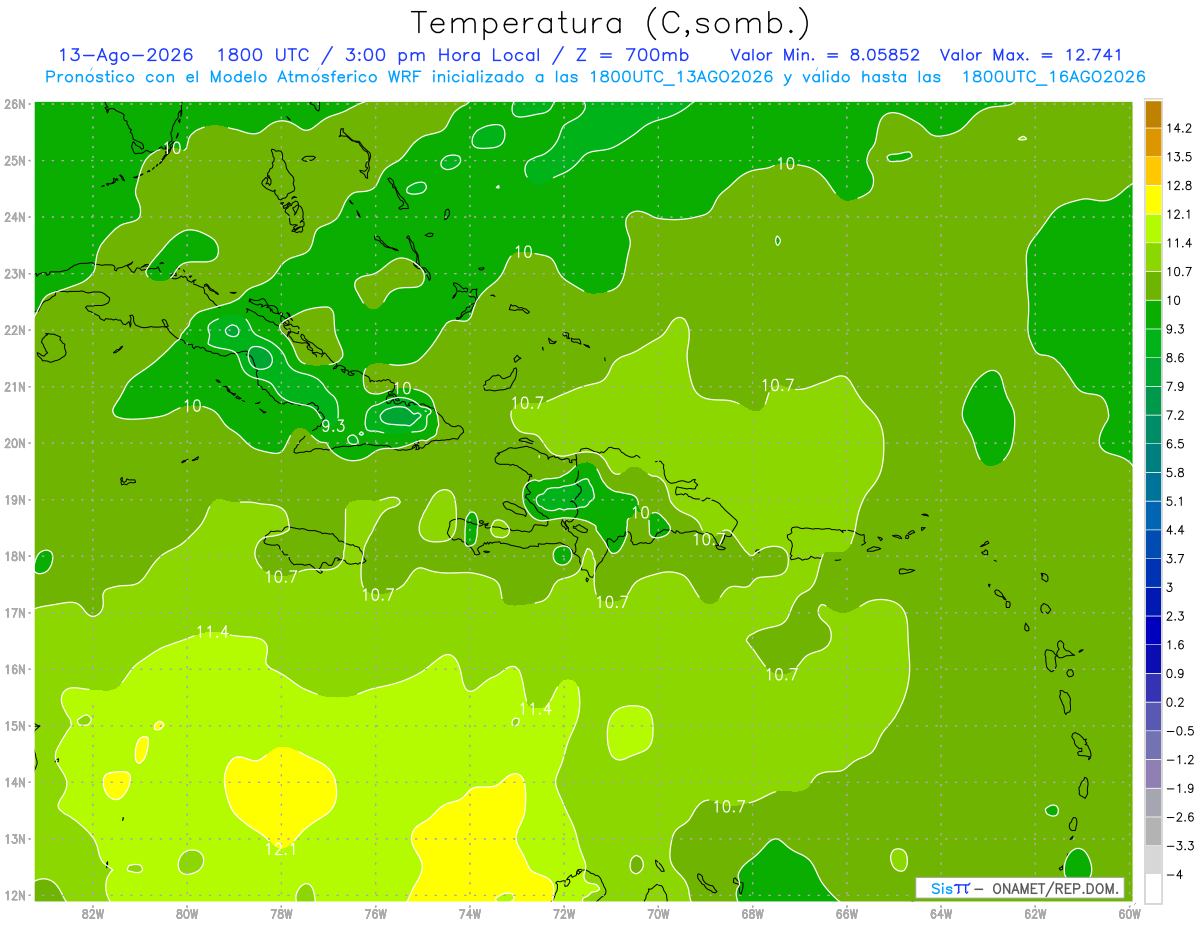Image resolution: width=1200 pixels, height=927 pixels.
Task: Click the '12N' latitude axis label
Action: [x=16, y=895]
